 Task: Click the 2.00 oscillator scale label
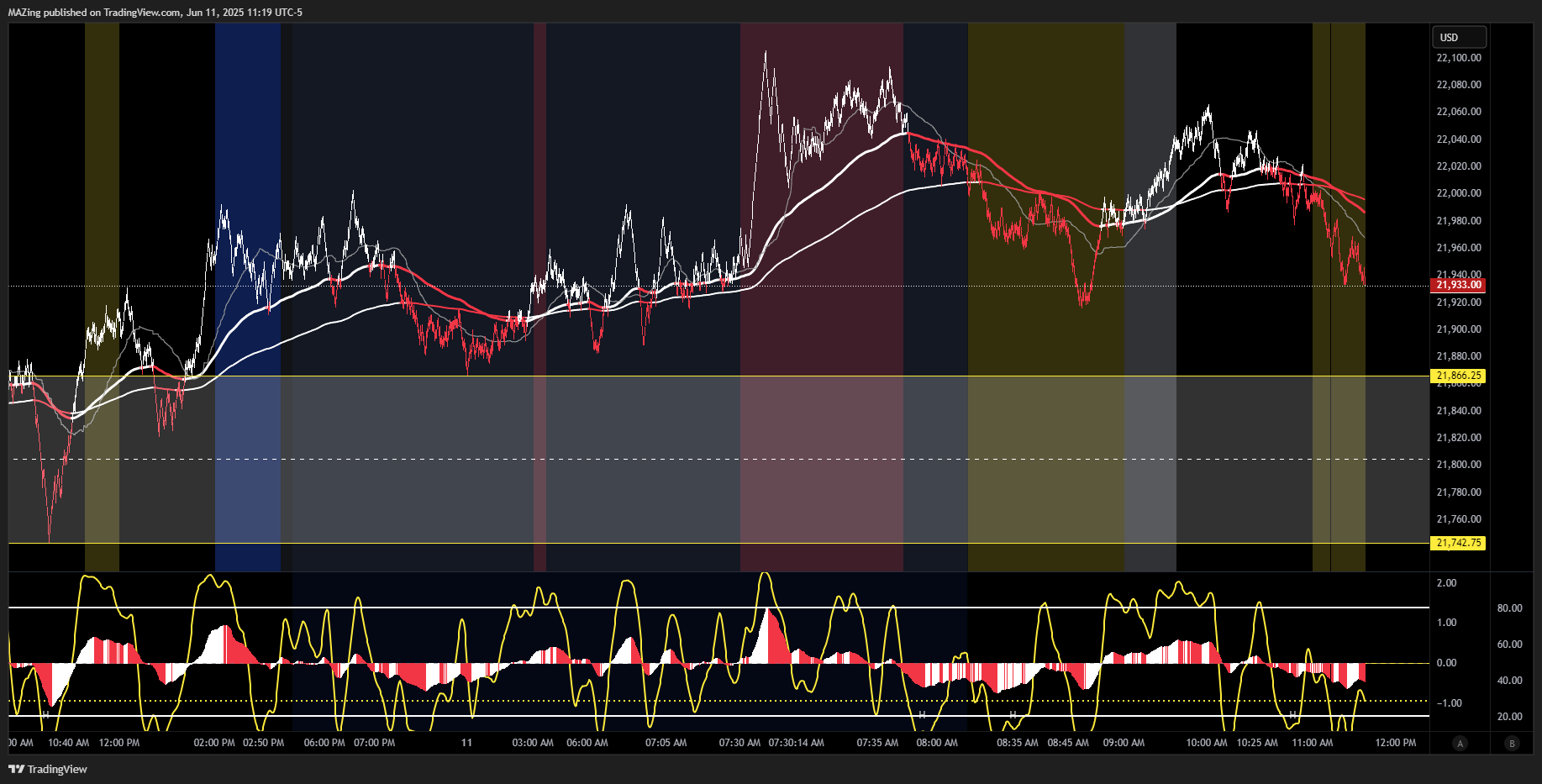tap(1446, 583)
